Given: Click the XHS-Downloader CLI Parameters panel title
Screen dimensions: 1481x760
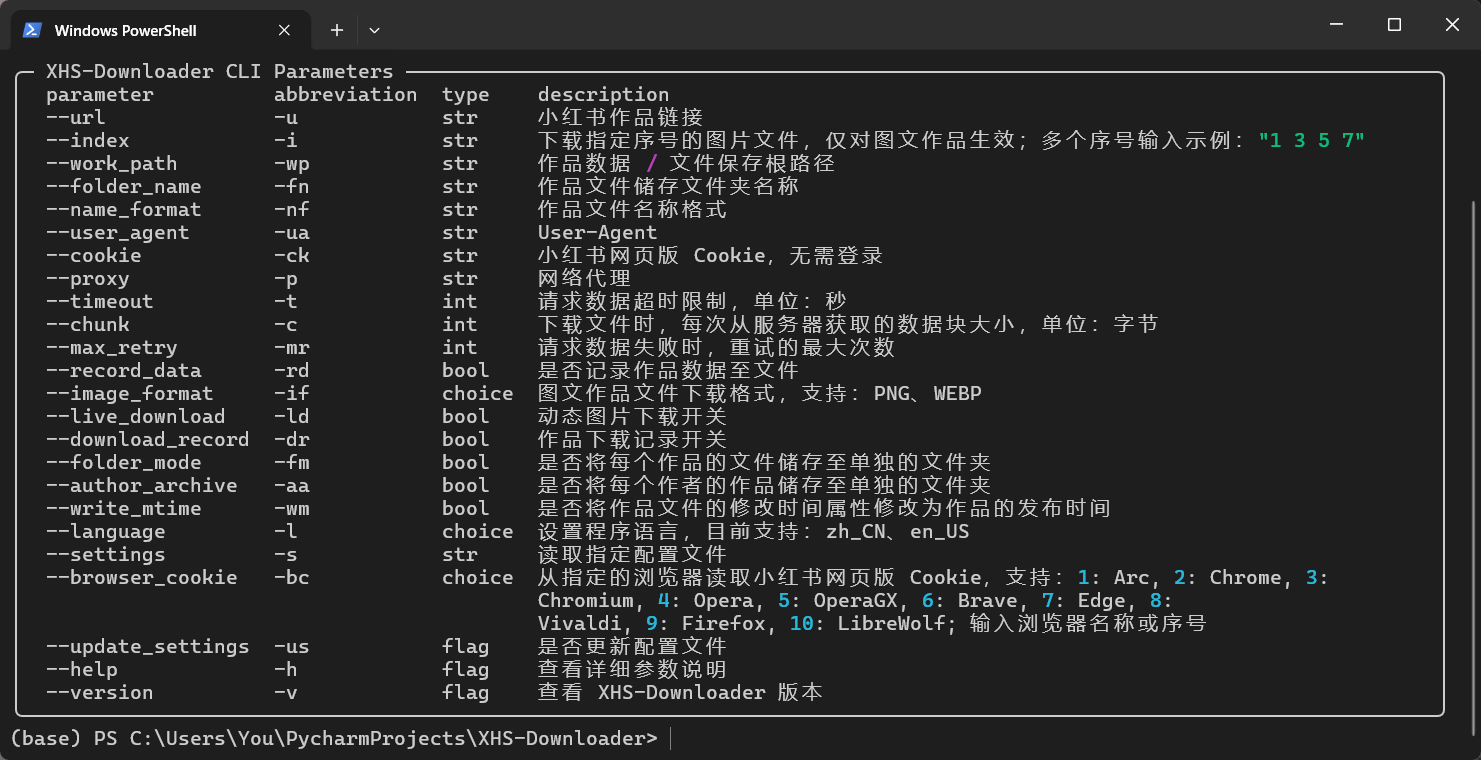Looking at the screenshot, I should (x=219, y=72).
